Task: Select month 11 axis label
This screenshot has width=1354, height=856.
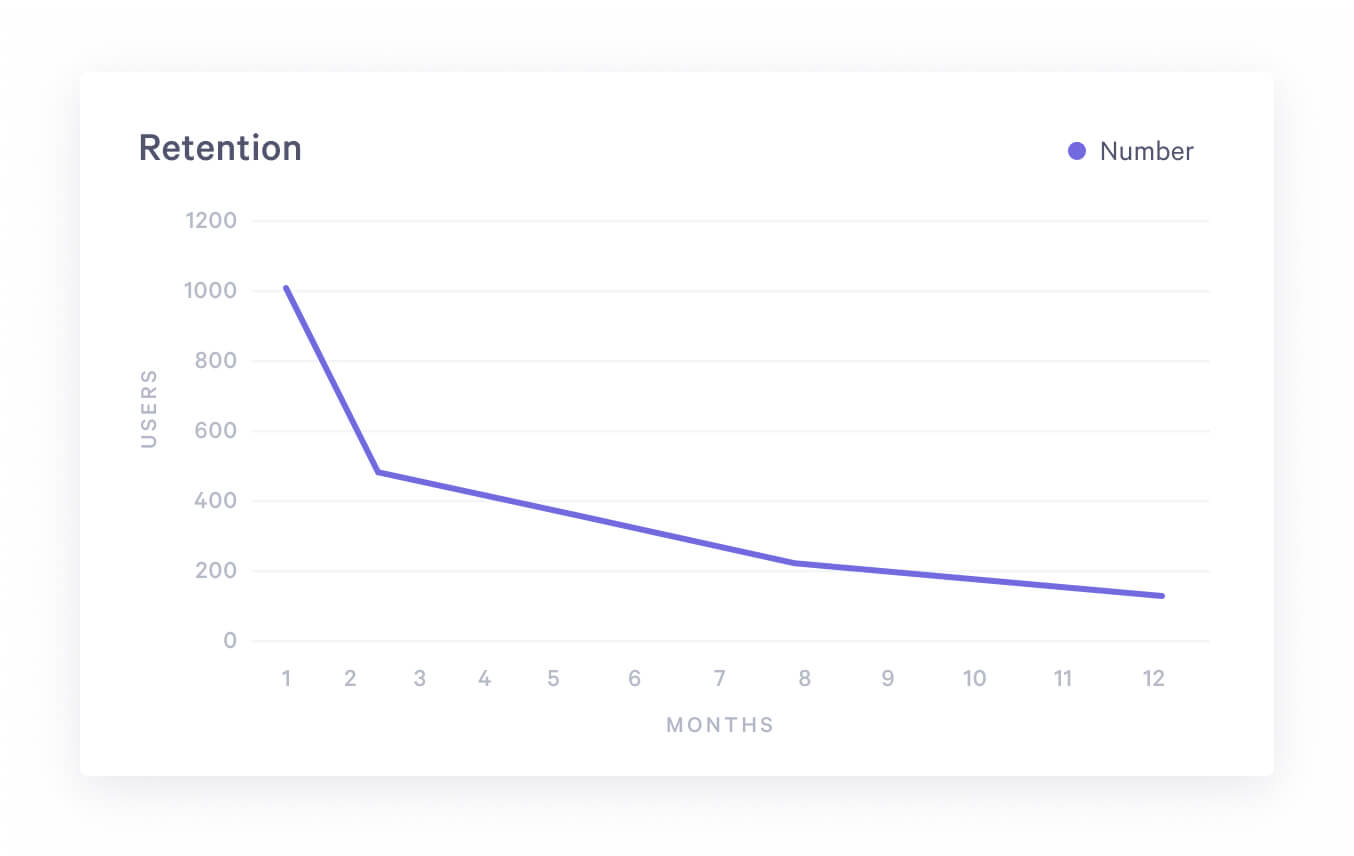Action: pos(1062,679)
